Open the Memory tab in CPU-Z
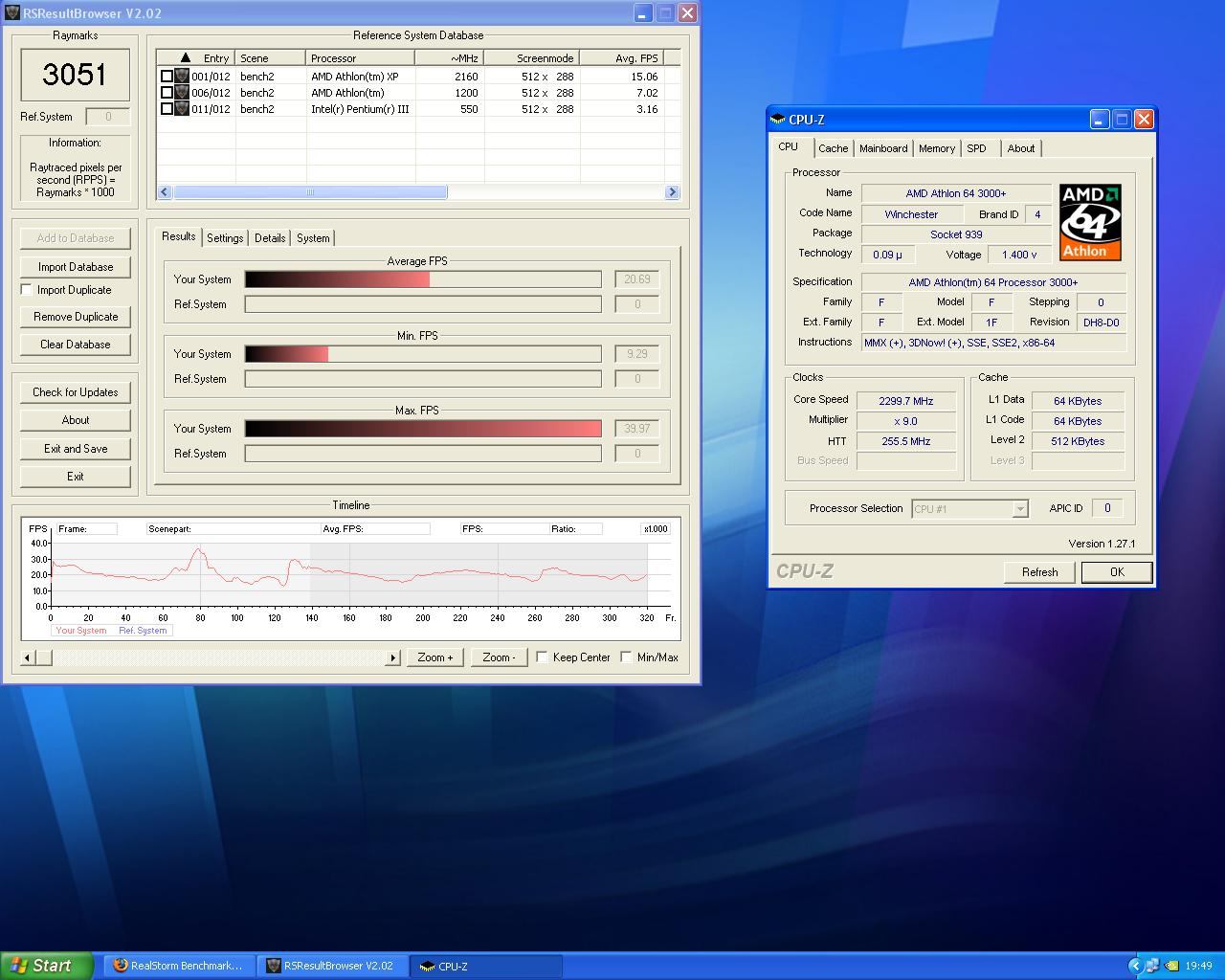This screenshot has height=980, width=1225. point(937,148)
